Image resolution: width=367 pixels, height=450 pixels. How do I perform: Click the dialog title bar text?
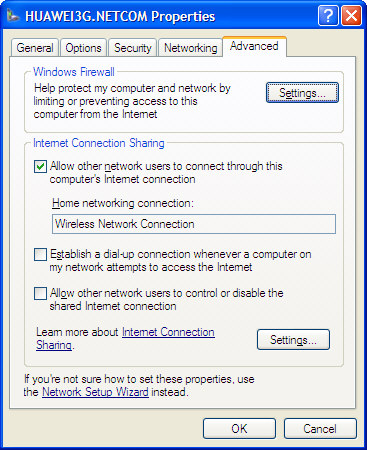coord(120,16)
